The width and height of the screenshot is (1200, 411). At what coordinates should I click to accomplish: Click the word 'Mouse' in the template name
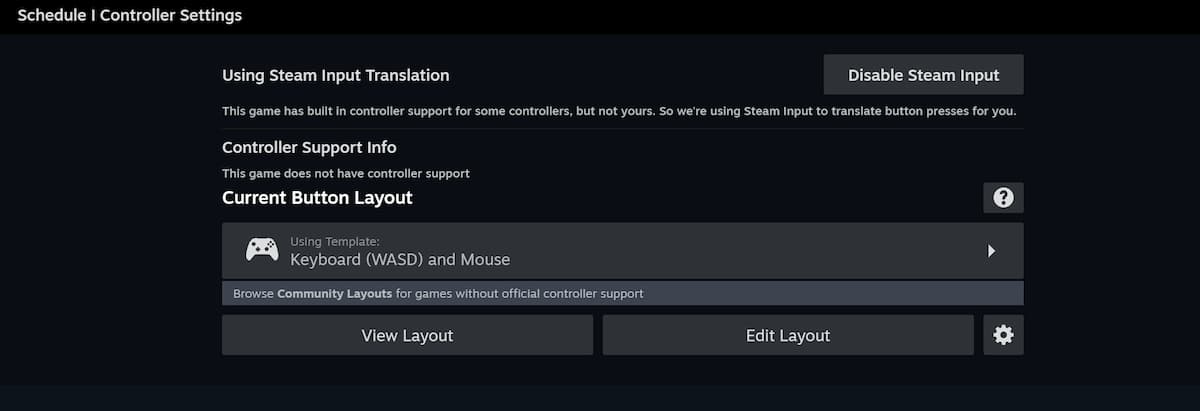[485, 260]
